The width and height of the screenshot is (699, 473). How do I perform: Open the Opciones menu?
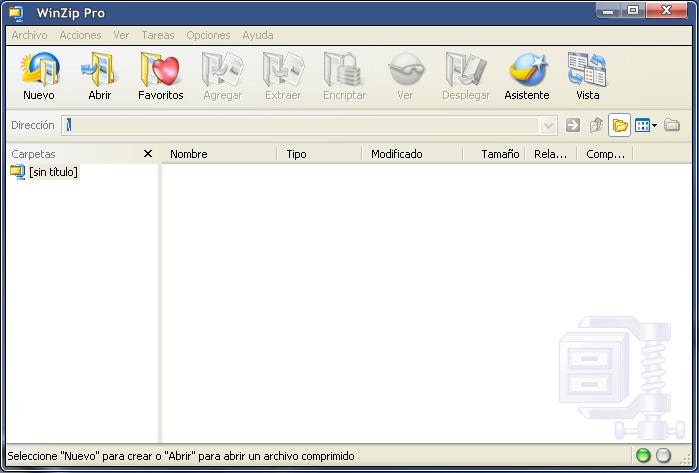pyautogui.click(x=208, y=35)
